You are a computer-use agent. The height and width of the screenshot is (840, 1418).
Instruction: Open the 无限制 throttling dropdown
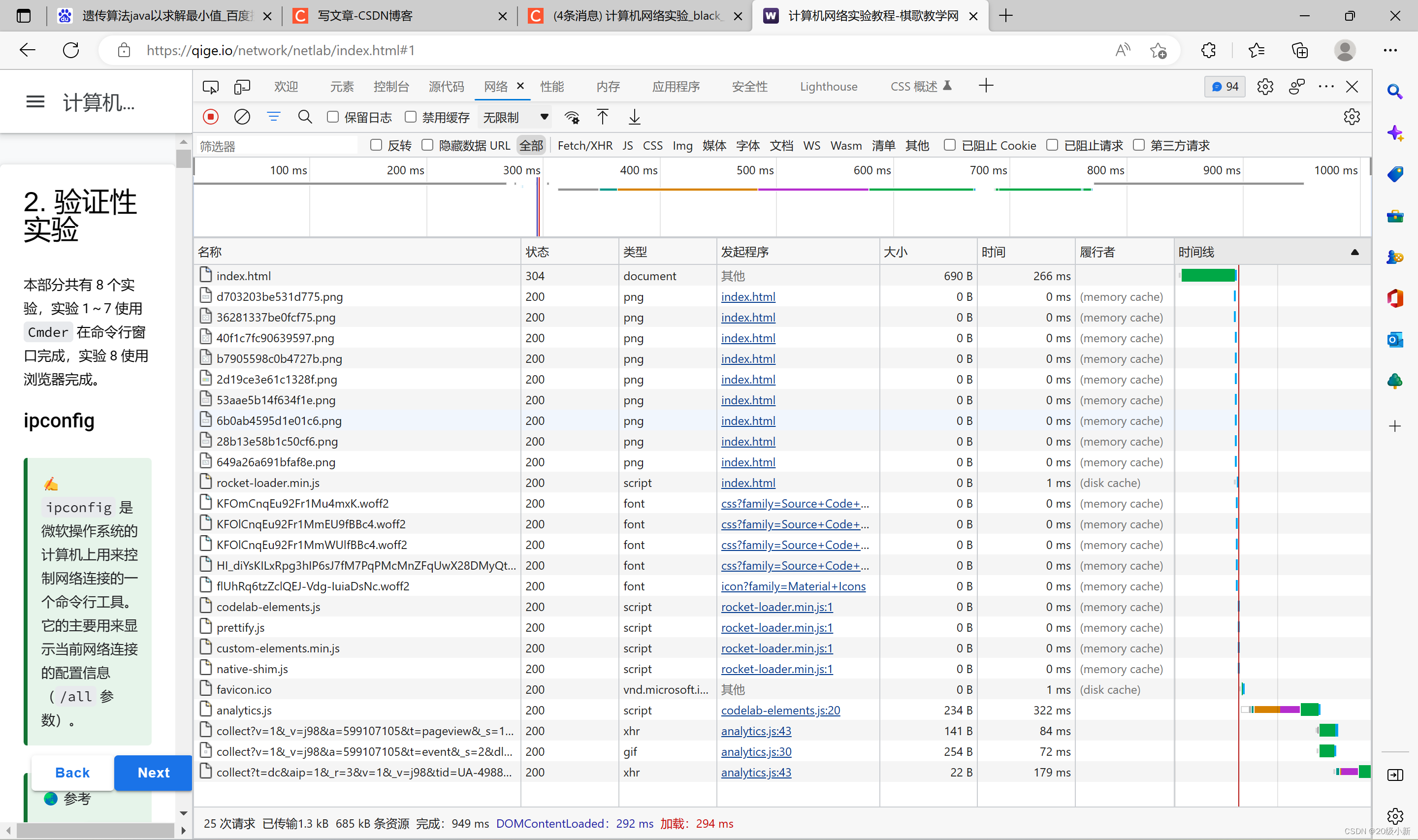(514, 117)
